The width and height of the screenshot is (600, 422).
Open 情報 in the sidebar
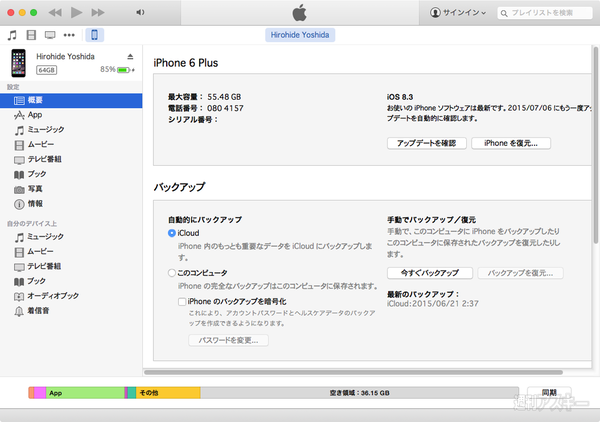click(71, 204)
